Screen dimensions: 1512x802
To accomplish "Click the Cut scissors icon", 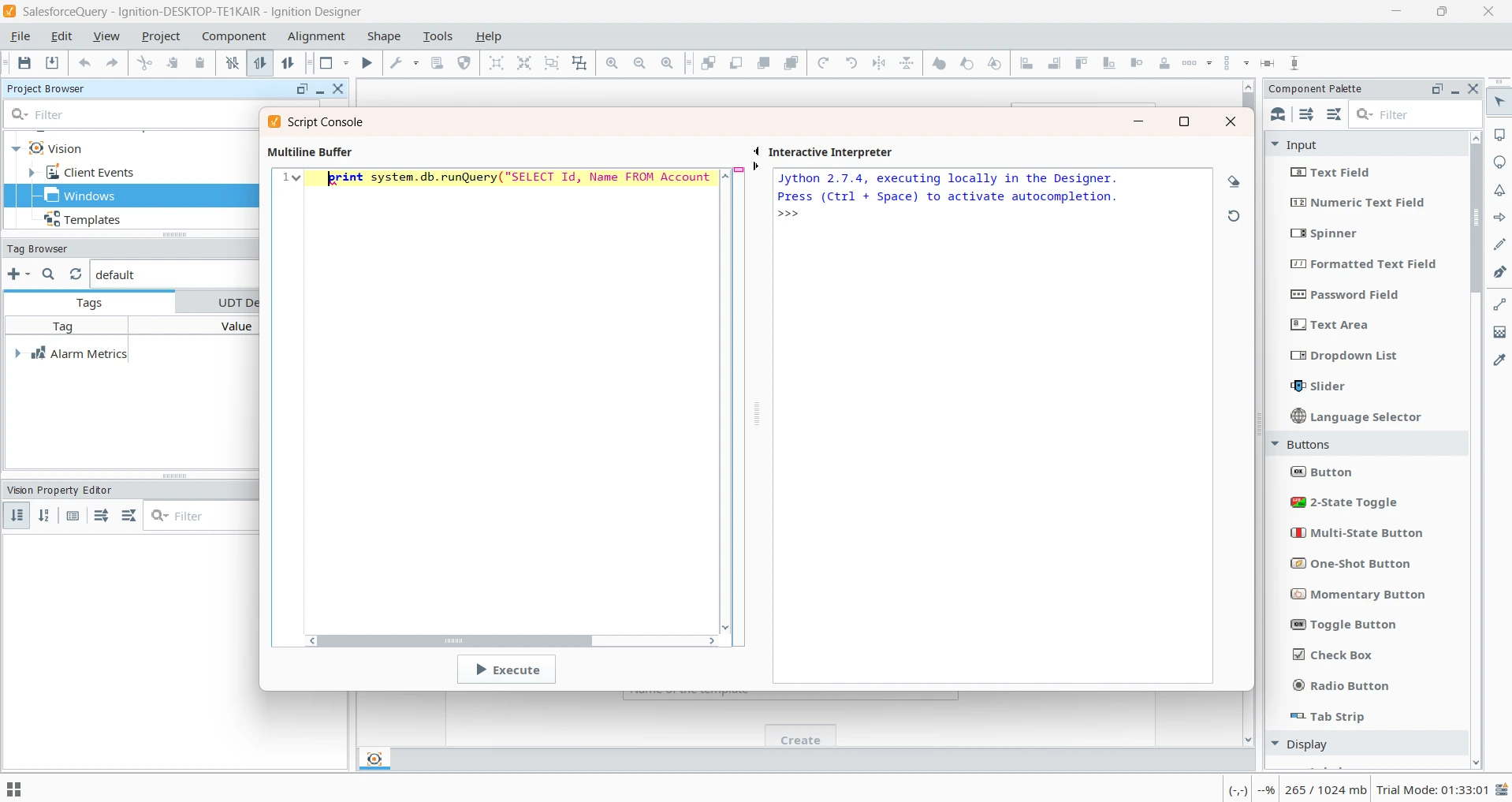I will click(144, 64).
